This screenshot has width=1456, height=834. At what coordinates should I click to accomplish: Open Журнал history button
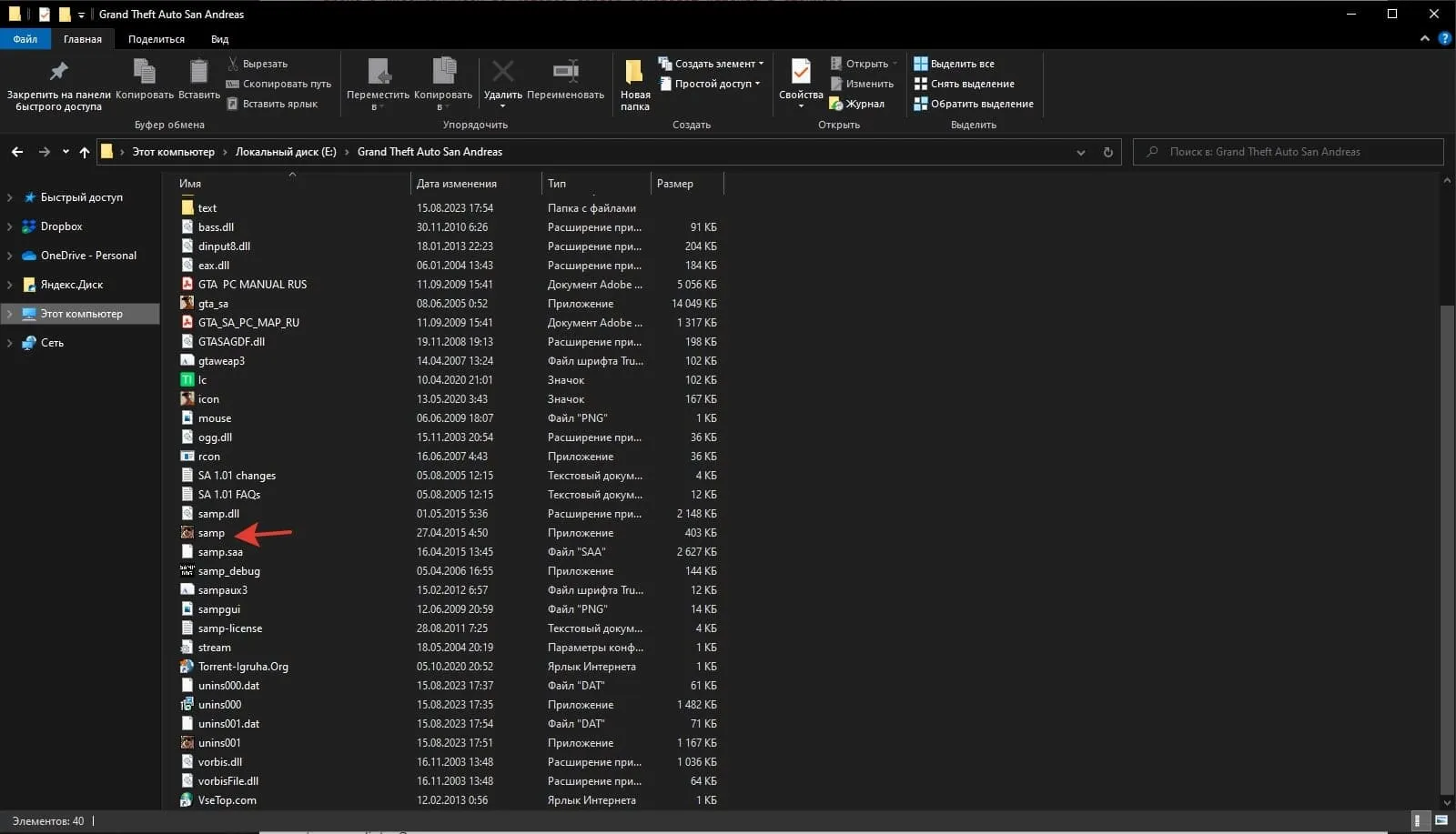click(x=857, y=104)
